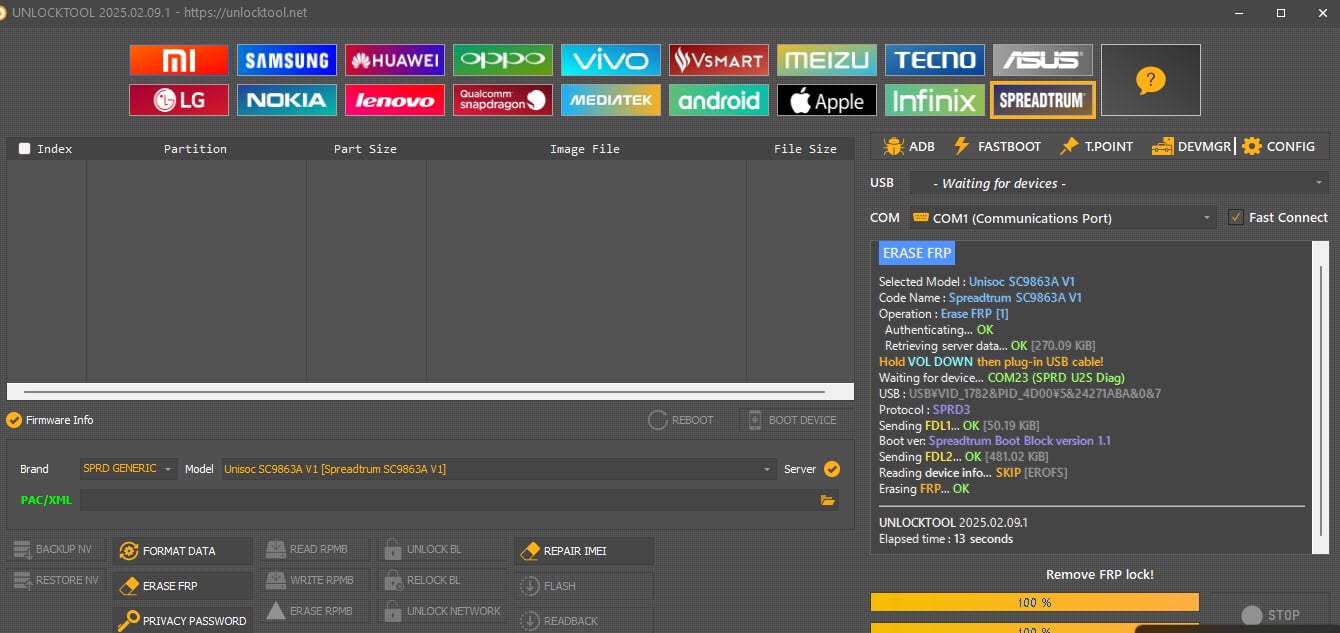
Task: Click the log panel vertical scrollbar
Action: 1321,396
